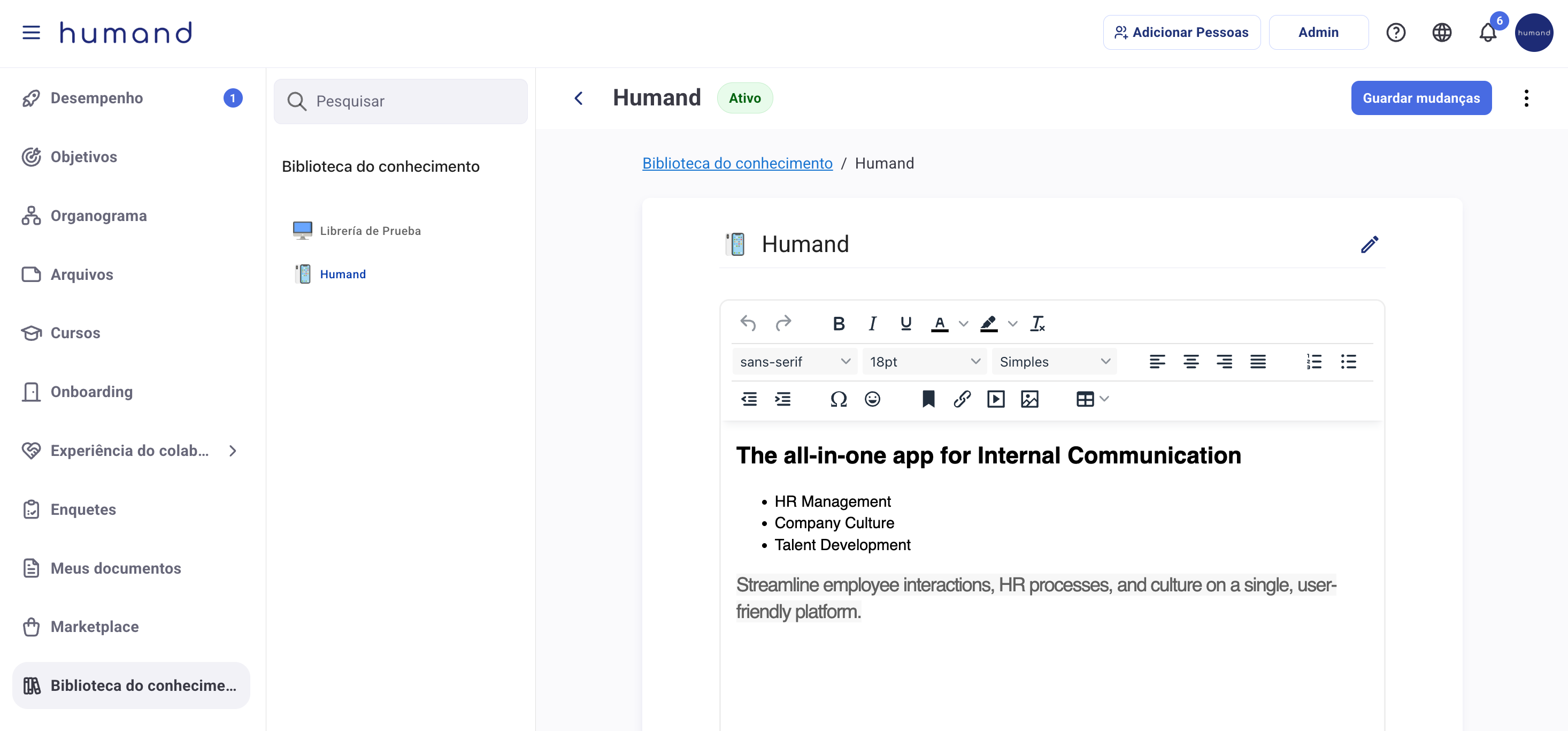
Task: Insert anchor bookmark icon
Action: pyautogui.click(x=928, y=400)
